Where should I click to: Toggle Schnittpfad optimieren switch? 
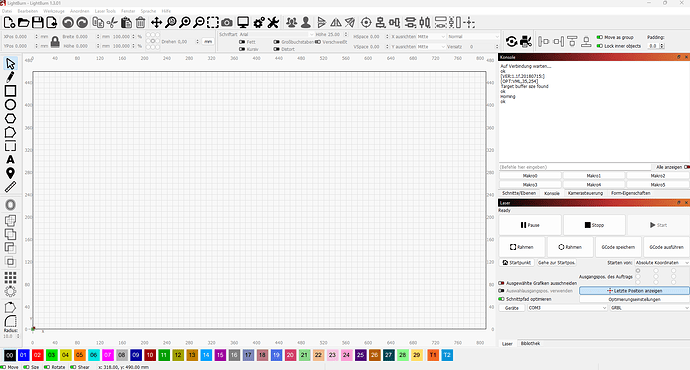tap(501, 299)
